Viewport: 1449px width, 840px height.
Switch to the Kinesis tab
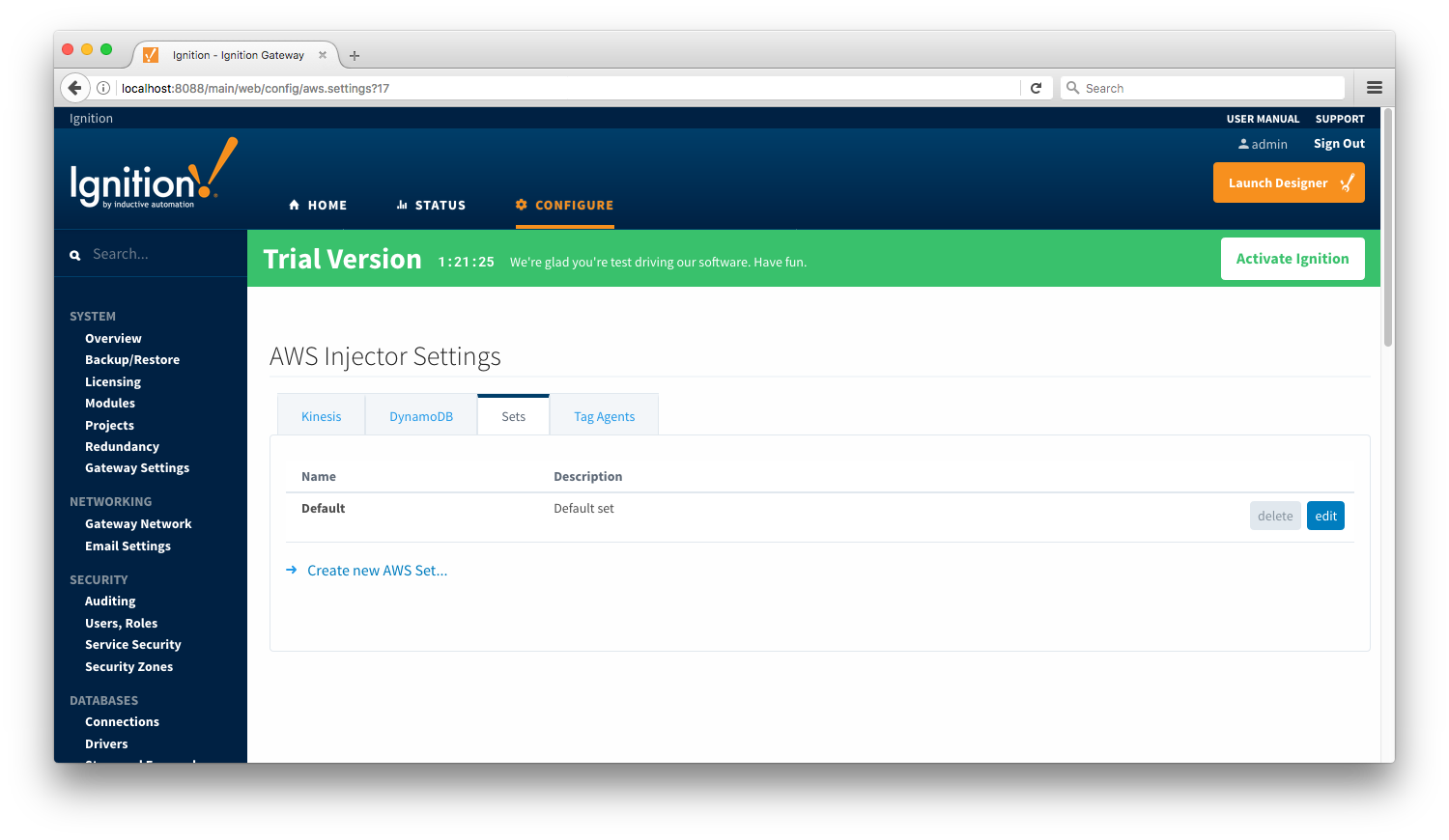point(321,416)
